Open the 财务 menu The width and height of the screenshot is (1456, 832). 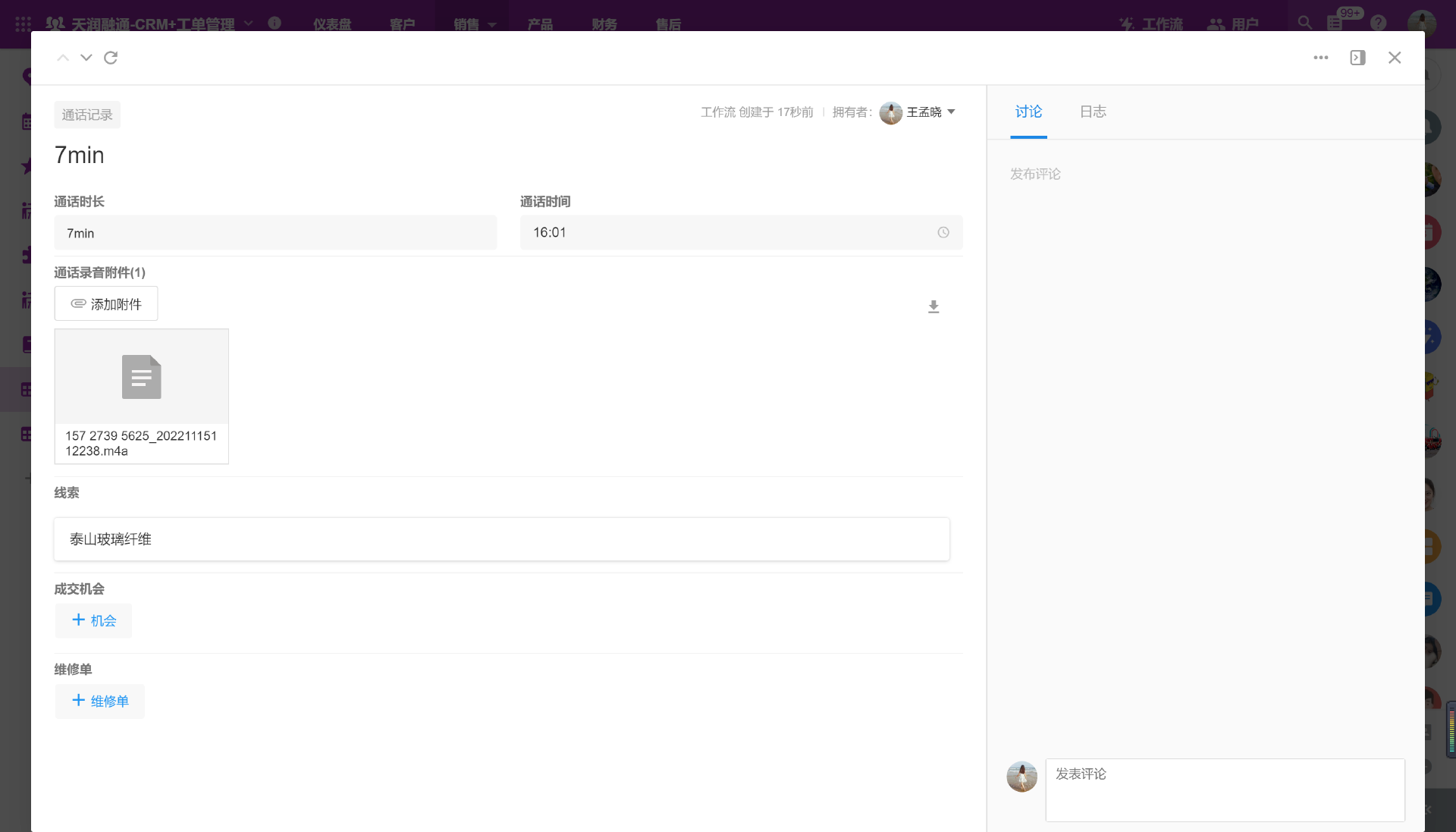[x=604, y=24]
